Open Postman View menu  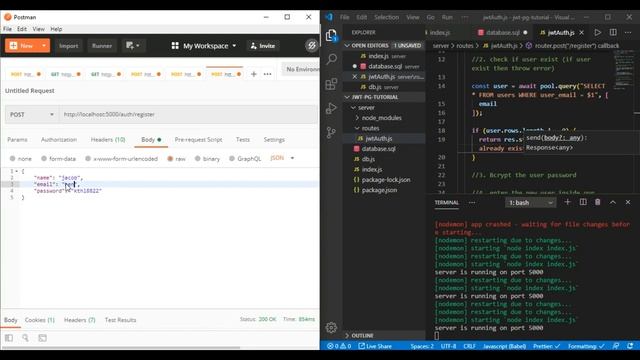click(39, 29)
